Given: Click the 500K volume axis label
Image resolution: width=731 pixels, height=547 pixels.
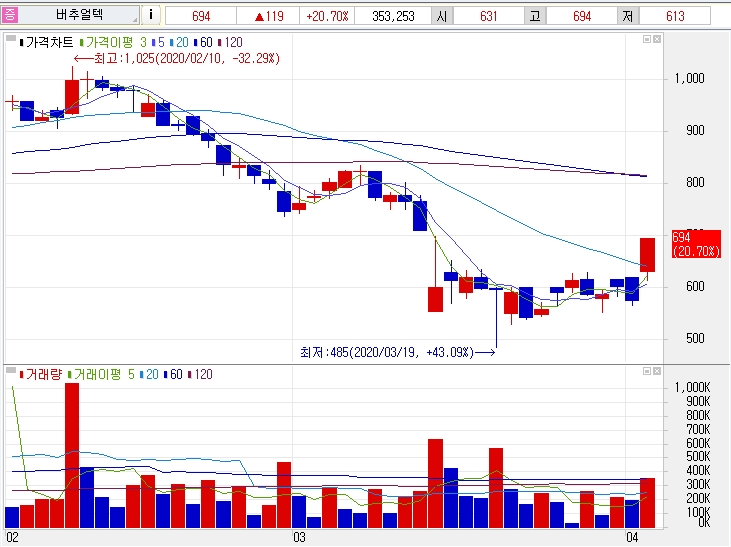Looking at the screenshot, I should point(698,457).
